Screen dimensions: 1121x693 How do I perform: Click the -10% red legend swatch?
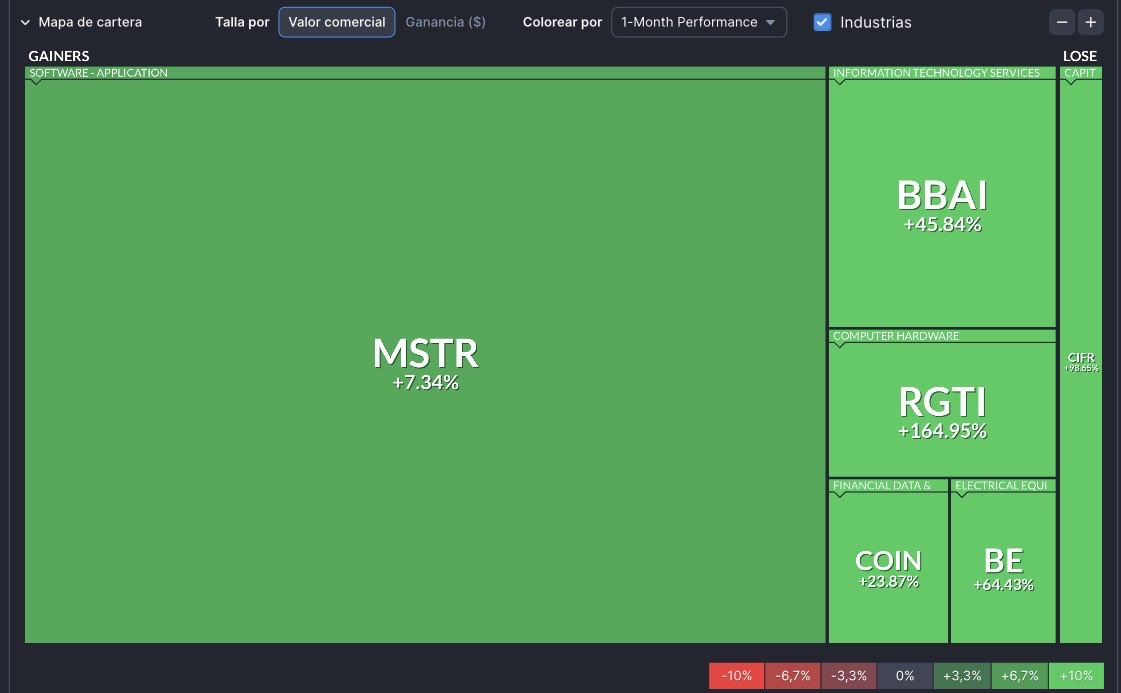click(x=736, y=676)
